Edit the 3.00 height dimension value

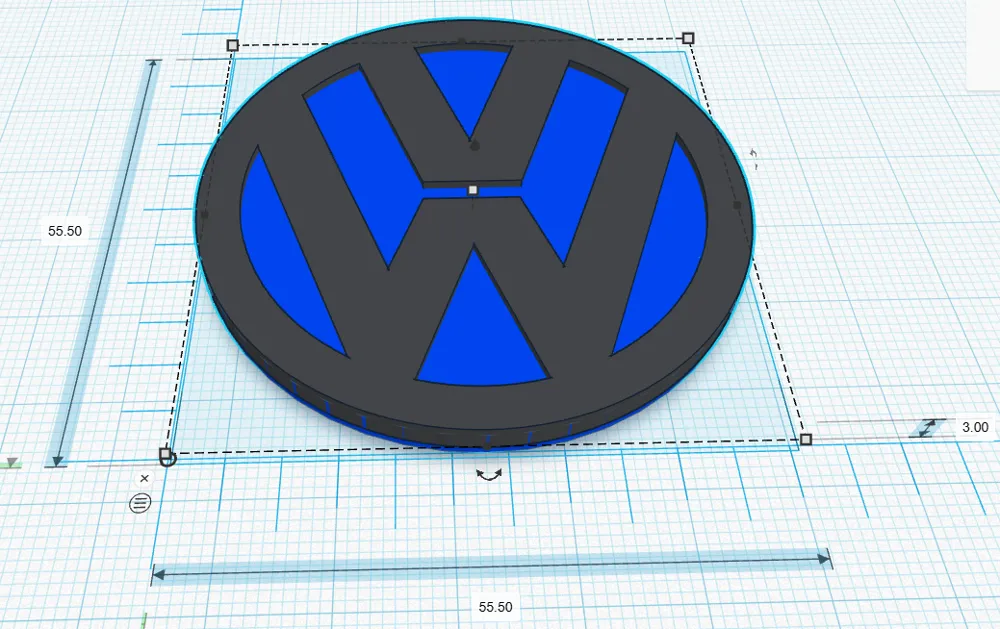pos(975,427)
